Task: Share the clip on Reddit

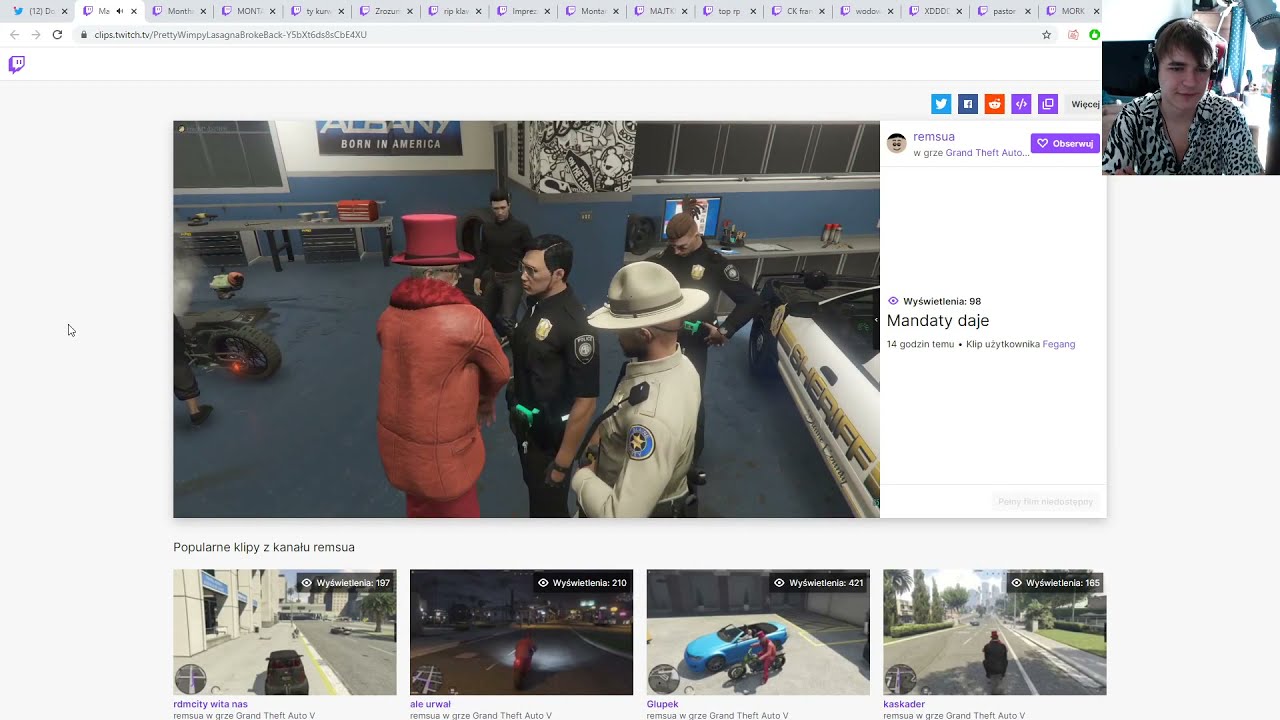Action: (x=994, y=104)
